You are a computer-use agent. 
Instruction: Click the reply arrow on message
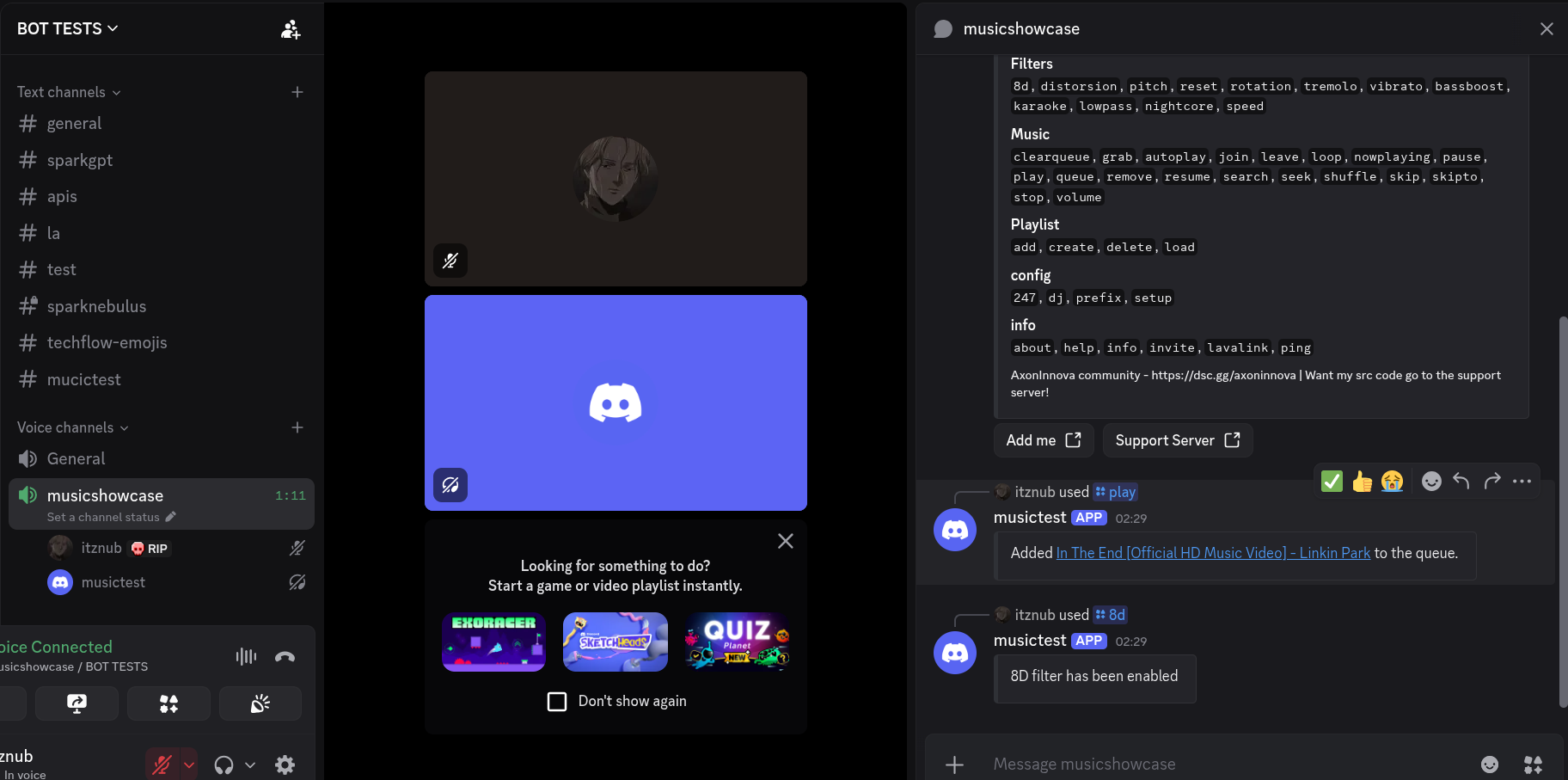click(x=1461, y=481)
